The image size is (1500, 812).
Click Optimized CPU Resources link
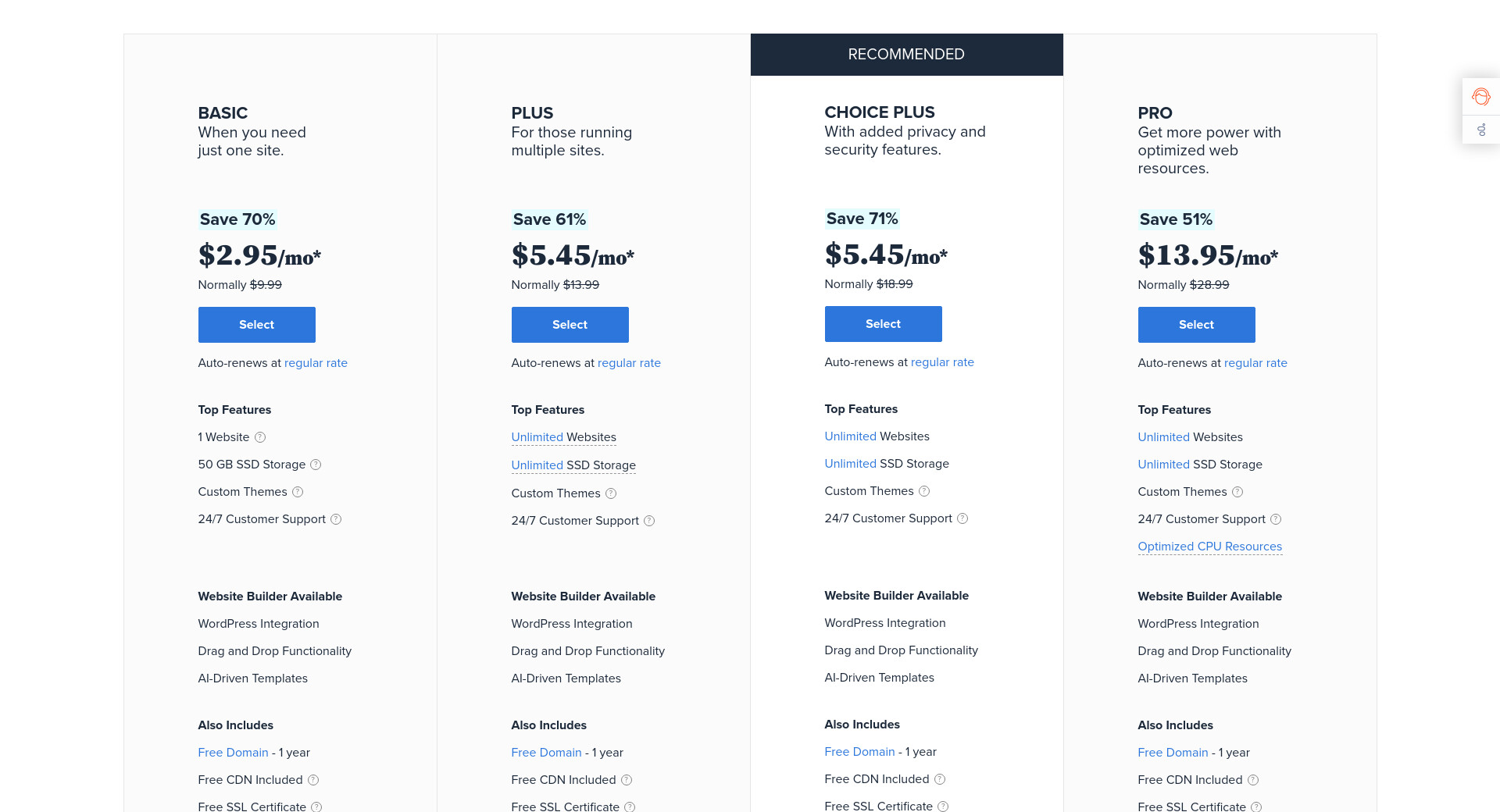[1209, 547]
